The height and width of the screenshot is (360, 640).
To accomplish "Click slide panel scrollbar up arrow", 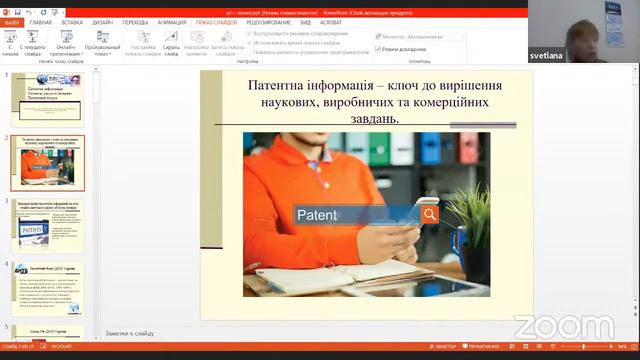I will [96, 69].
